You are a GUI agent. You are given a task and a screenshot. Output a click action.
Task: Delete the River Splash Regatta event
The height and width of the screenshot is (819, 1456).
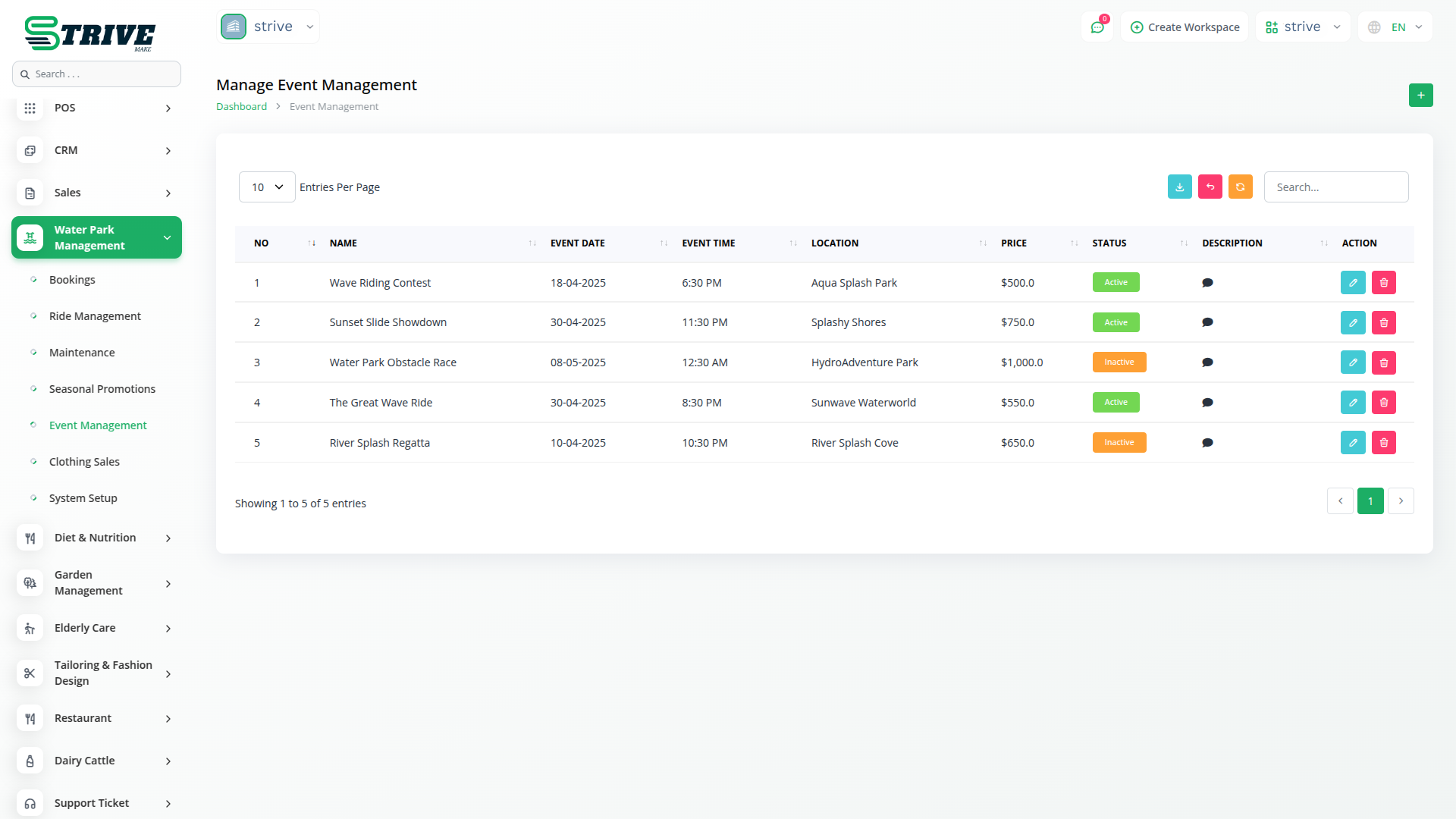pyautogui.click(x=1383, y=442)
